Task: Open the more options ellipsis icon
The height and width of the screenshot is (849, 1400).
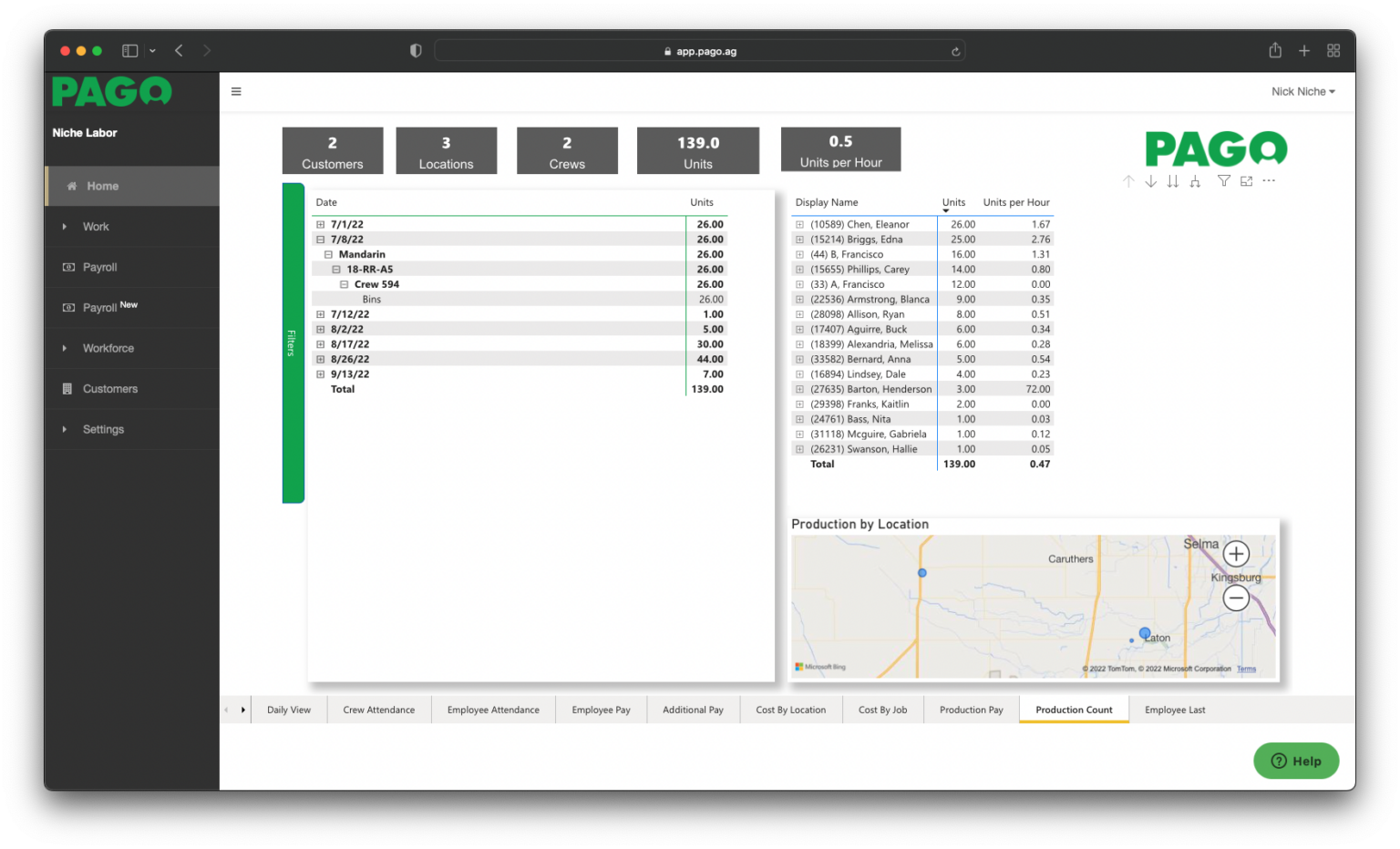Action: (1269, 181)
